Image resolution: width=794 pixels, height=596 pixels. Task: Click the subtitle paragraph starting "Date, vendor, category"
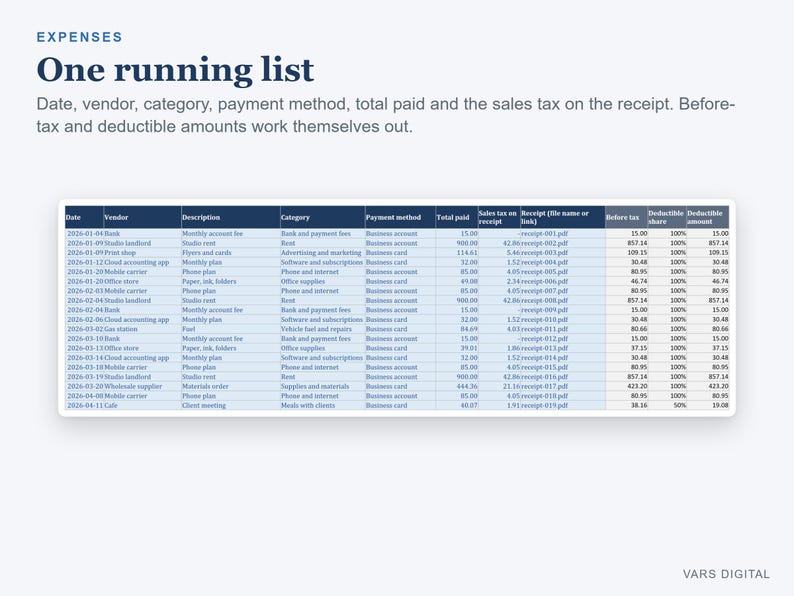pos(386,115)
